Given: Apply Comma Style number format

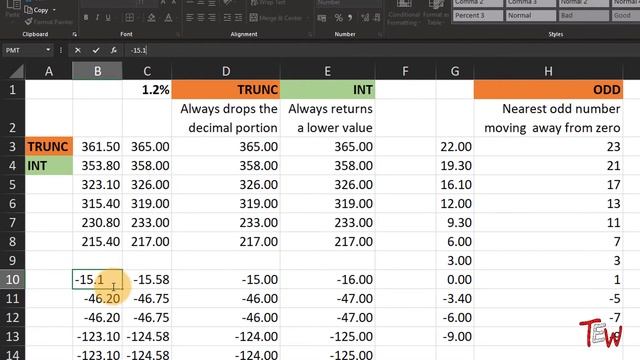Looking at the screenshot, I should (x=350, y=18).
